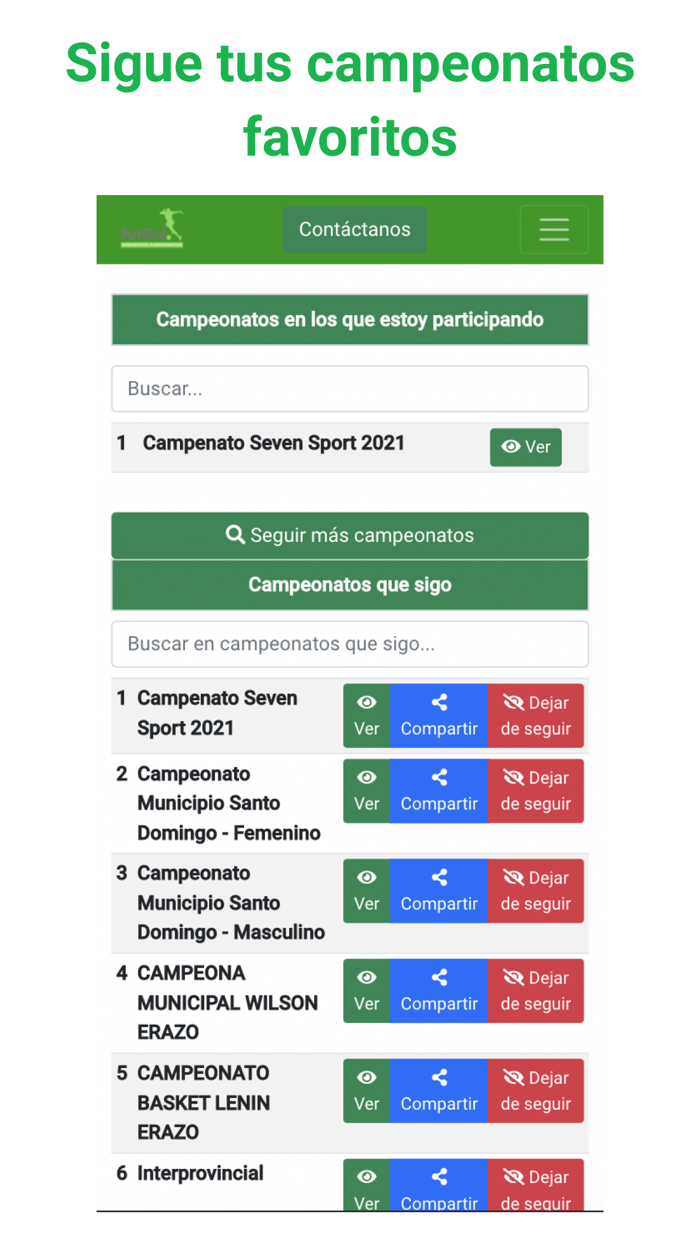This screenshot has height=1244, width=700.
Task: Click the share icon on the Interprovincial row
Action: point(439,1177)
